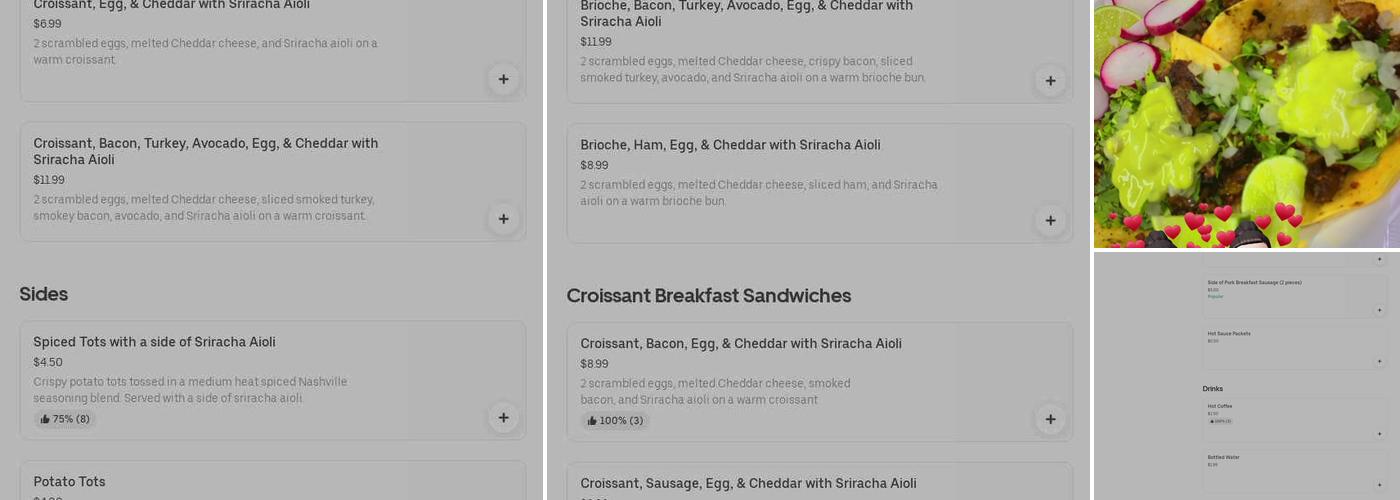The height and width of the screenshot is (500, 1400).
Task: Open the Side of Pork Breakfast Sausage title
Action: tap(1254, 283)
